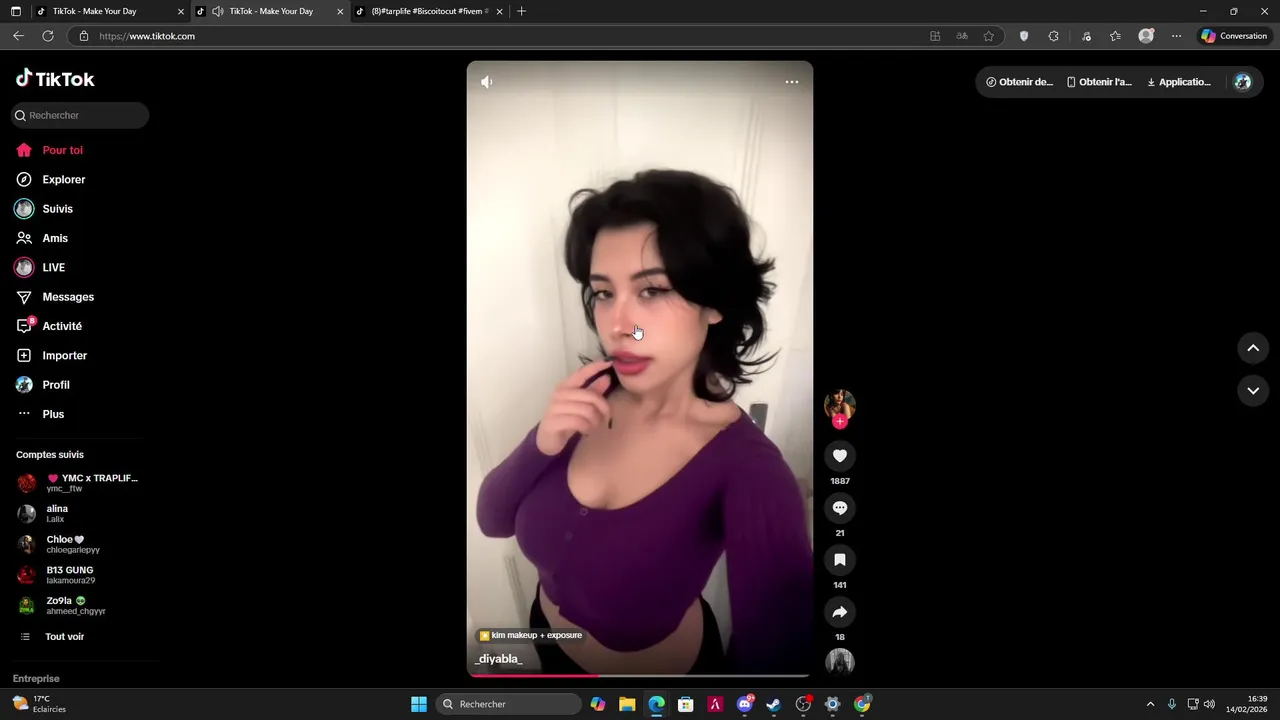Go to the Suivis feed
The width and height of the screenshot is (1280, 720).
(x=57, y=209)
